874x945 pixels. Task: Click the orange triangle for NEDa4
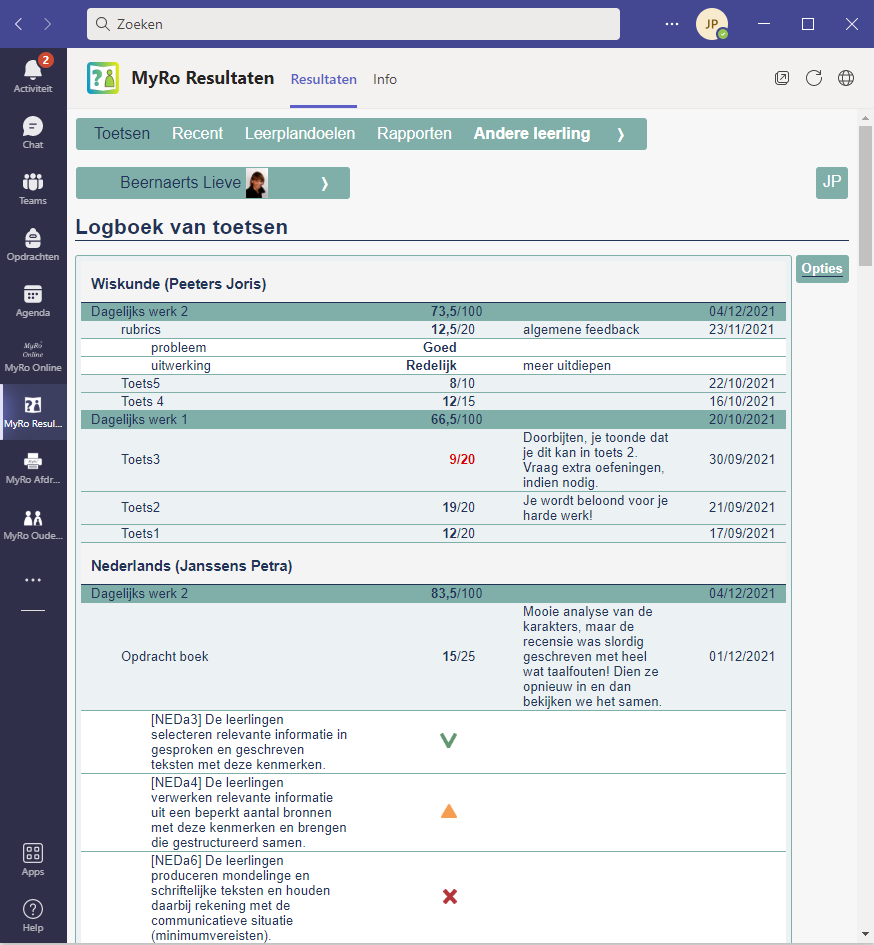(x=449, y=811)
